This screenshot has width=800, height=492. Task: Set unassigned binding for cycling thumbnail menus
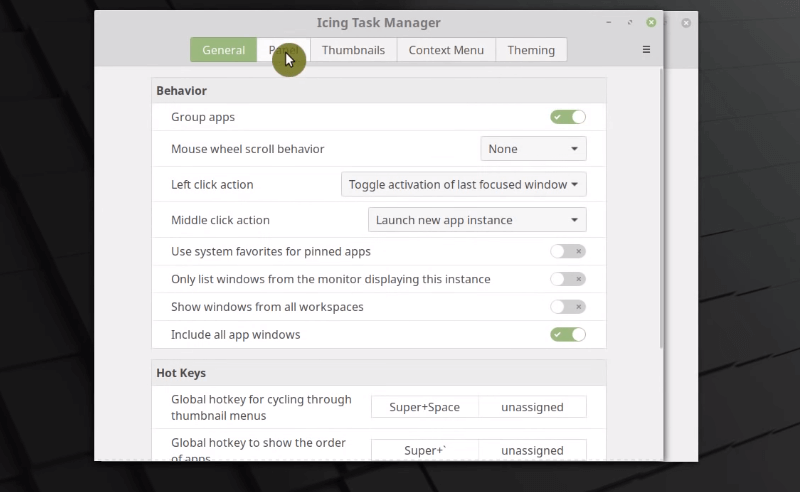click(x=532, y=407)
